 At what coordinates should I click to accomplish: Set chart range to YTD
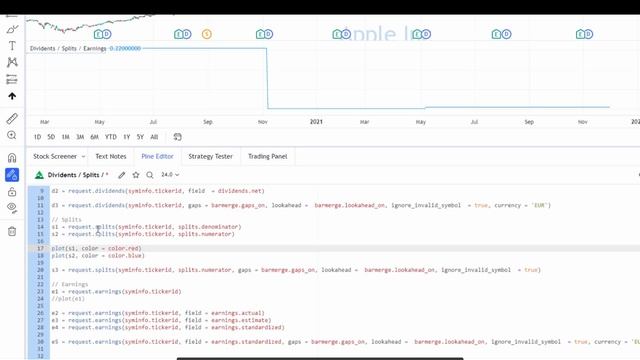coord(111,137)
